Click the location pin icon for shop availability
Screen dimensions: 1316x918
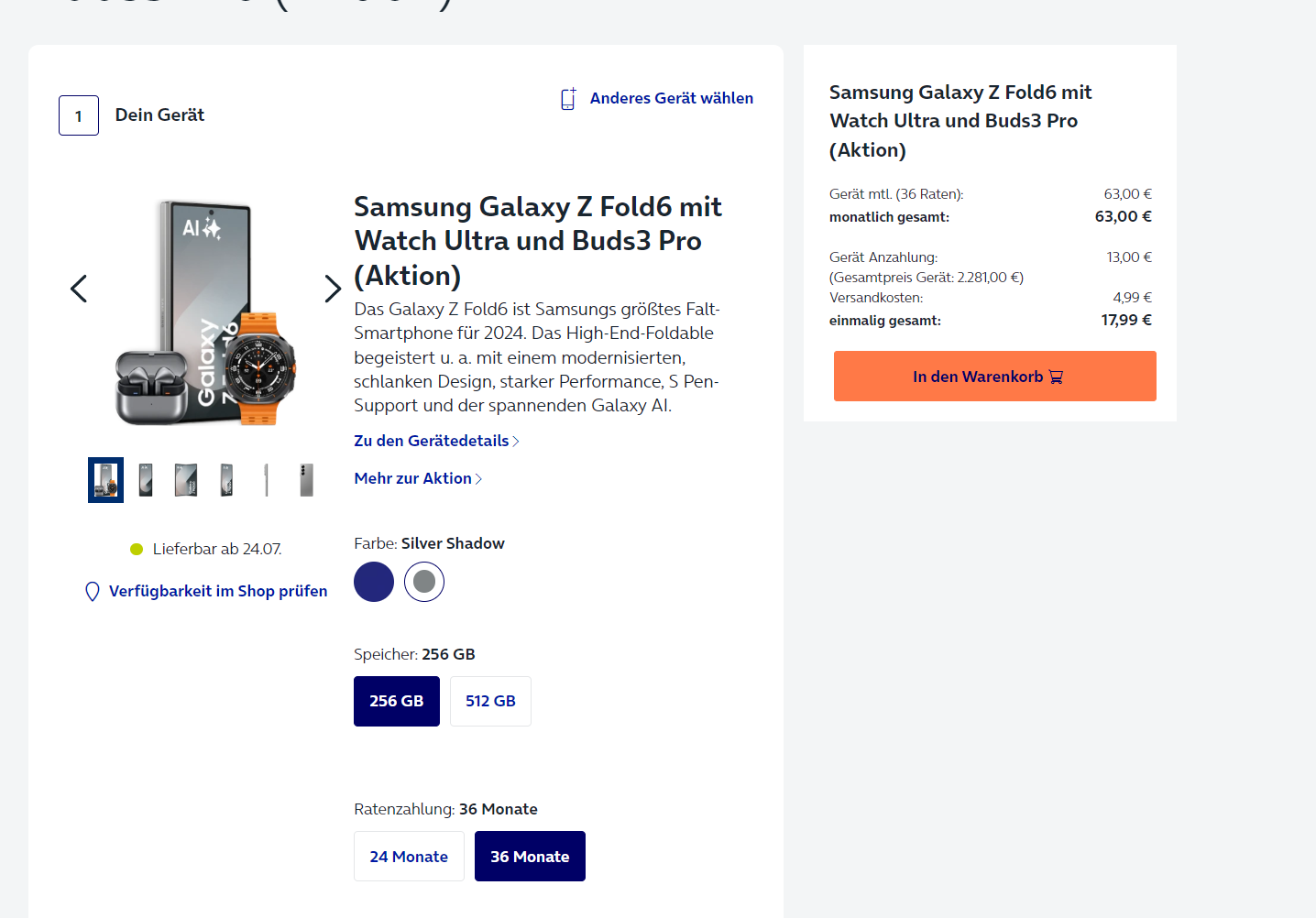pos(93,592)
